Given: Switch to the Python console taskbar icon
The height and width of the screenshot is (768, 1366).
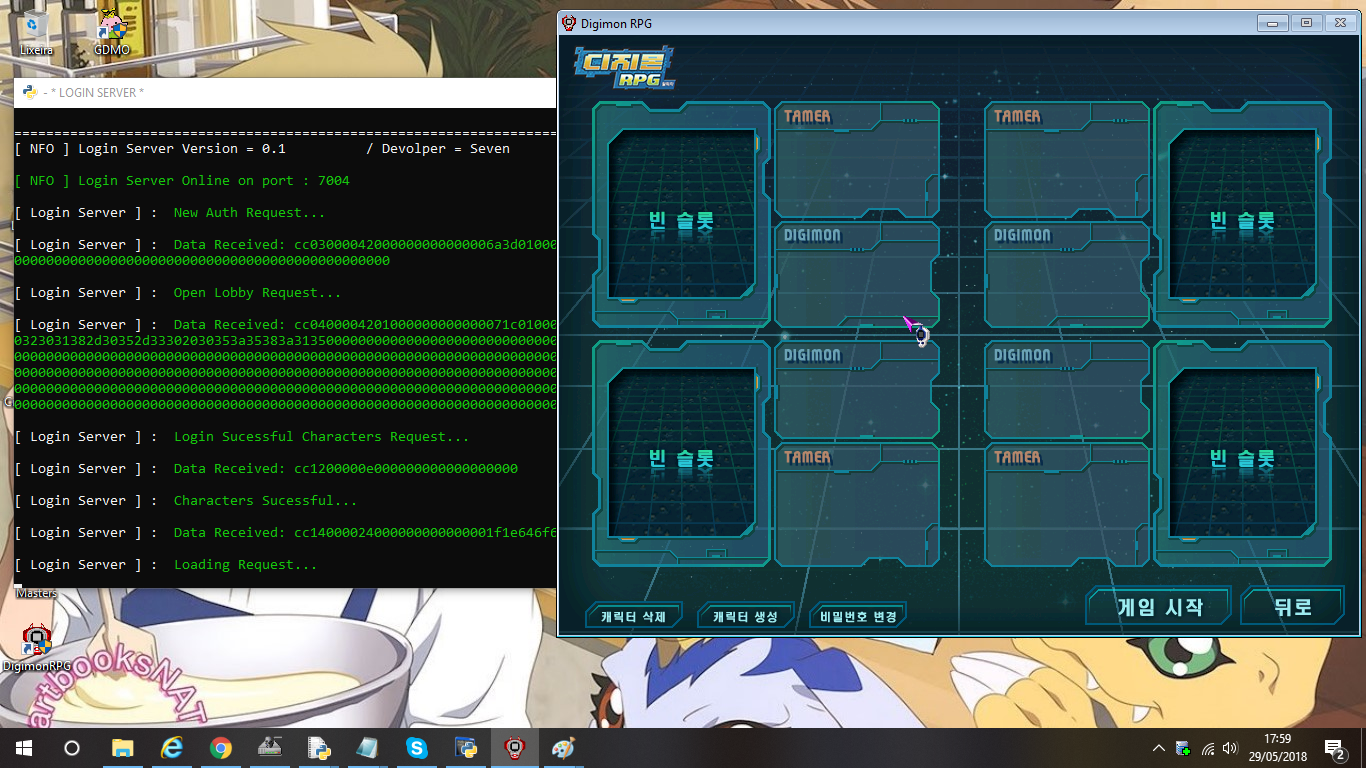Looking at the screenshot, I should [x=466, y=748].
